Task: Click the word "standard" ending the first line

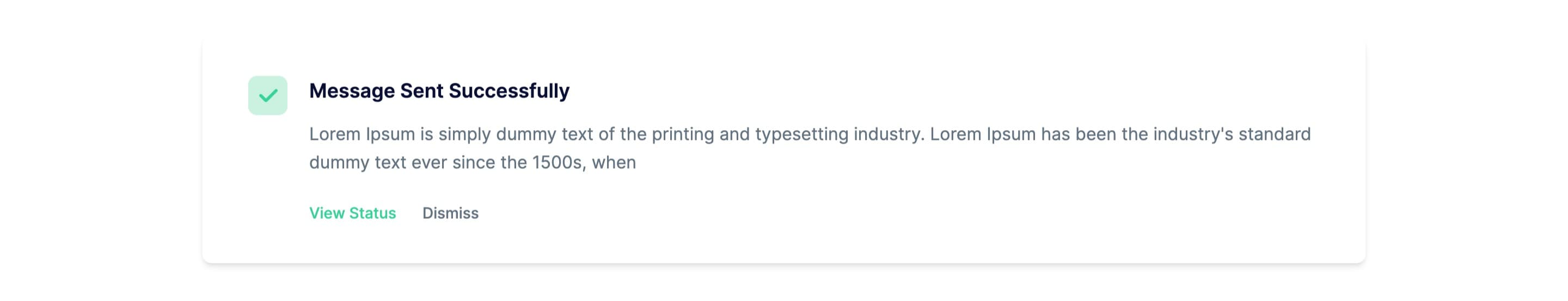Action: tap(1274, 134)
